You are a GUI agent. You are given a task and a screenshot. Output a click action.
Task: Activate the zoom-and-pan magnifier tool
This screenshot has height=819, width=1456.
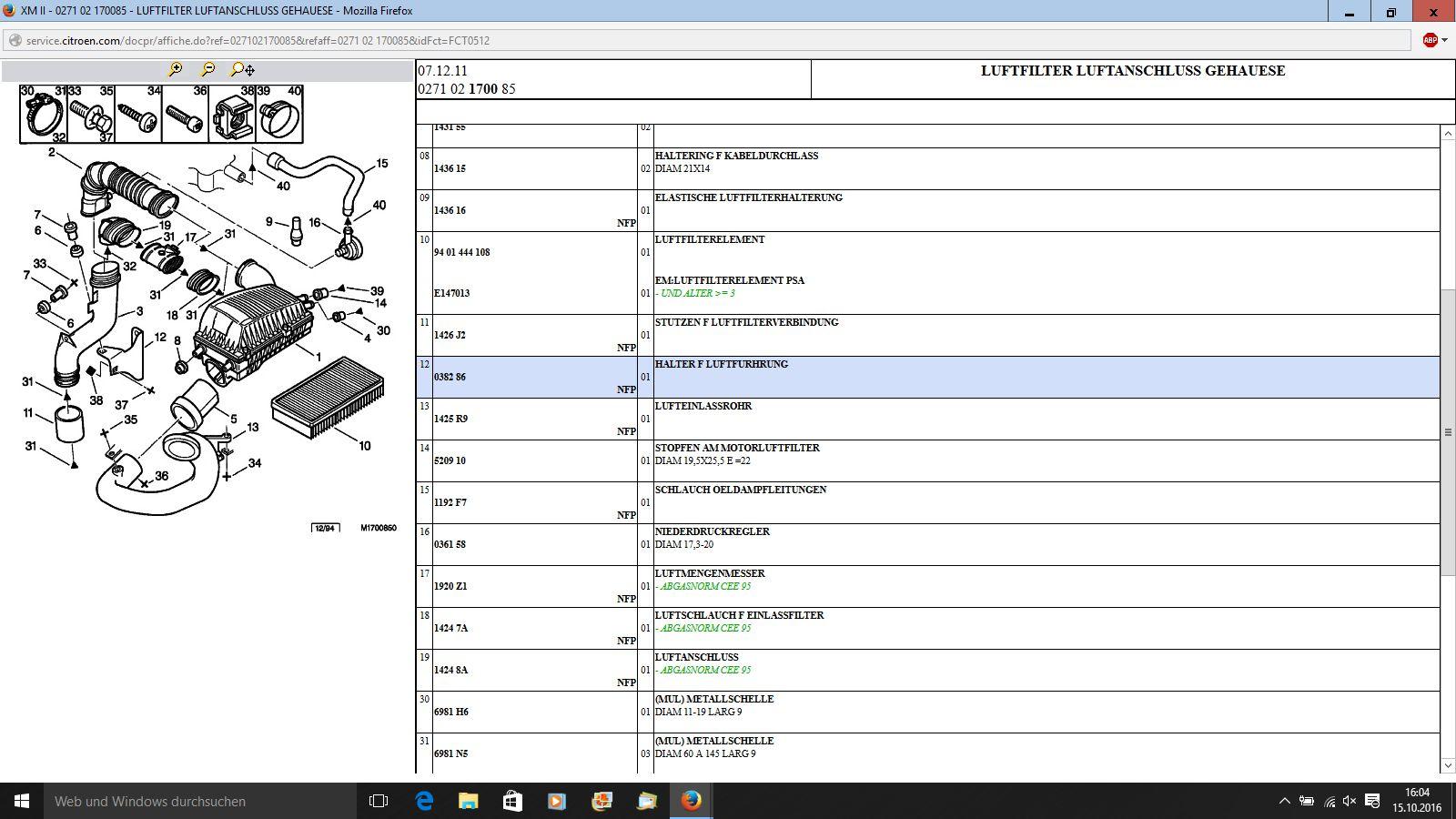pyautogui.click(x=243, y=69)
